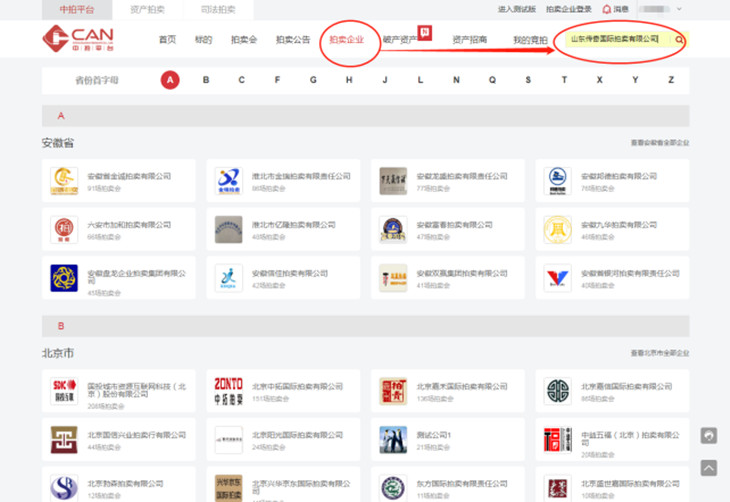Click the SB logo of 北京勃森拍卖

pyautogui.click(x=64, y=488)
